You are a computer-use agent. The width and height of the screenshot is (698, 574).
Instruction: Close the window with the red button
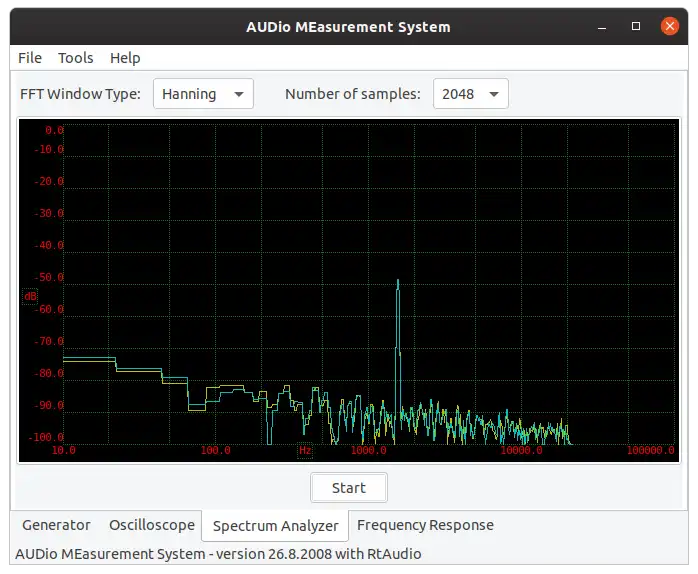pos(670,26)
